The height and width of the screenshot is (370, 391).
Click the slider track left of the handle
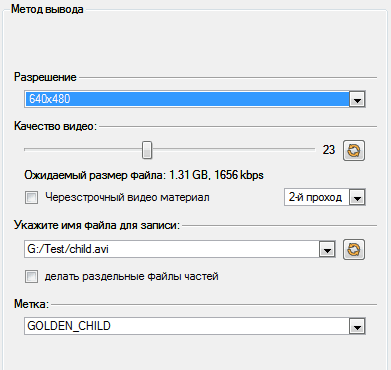coord(83,150)
